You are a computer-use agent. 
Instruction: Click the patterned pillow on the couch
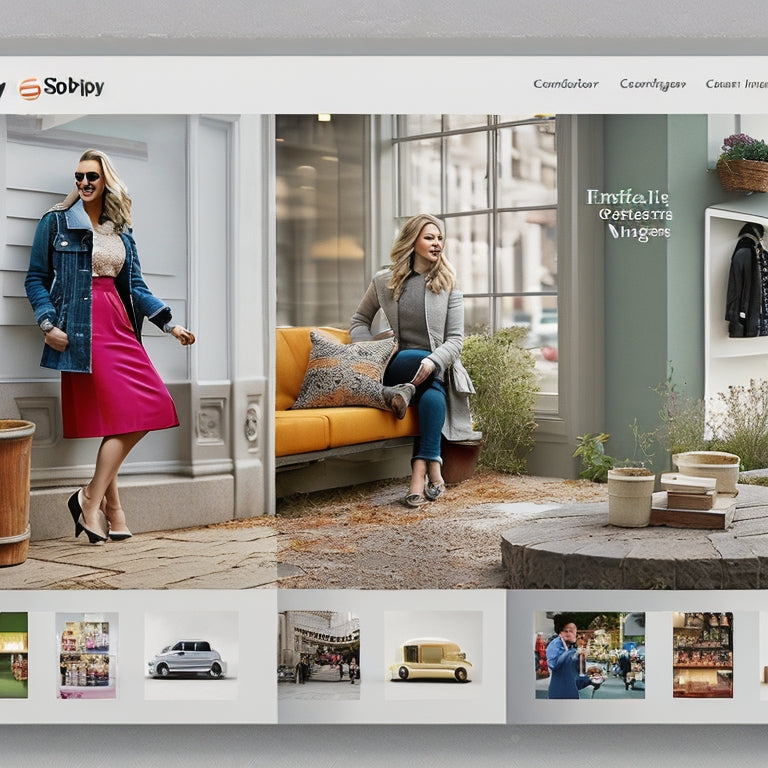[344, 372]
